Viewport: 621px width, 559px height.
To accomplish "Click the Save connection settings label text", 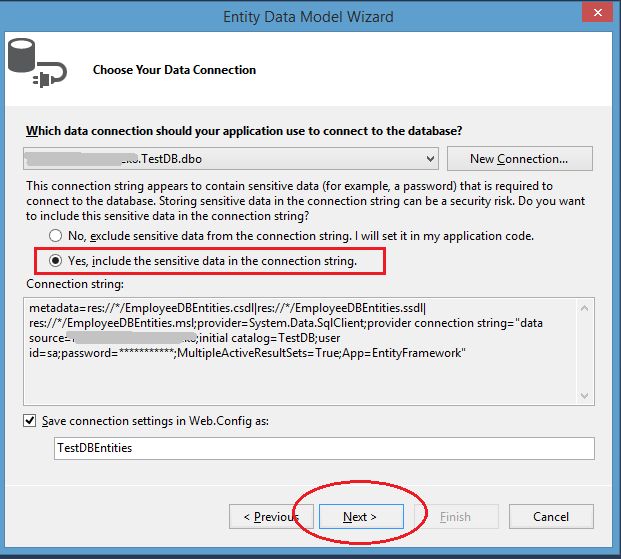I will click(162, 421).
